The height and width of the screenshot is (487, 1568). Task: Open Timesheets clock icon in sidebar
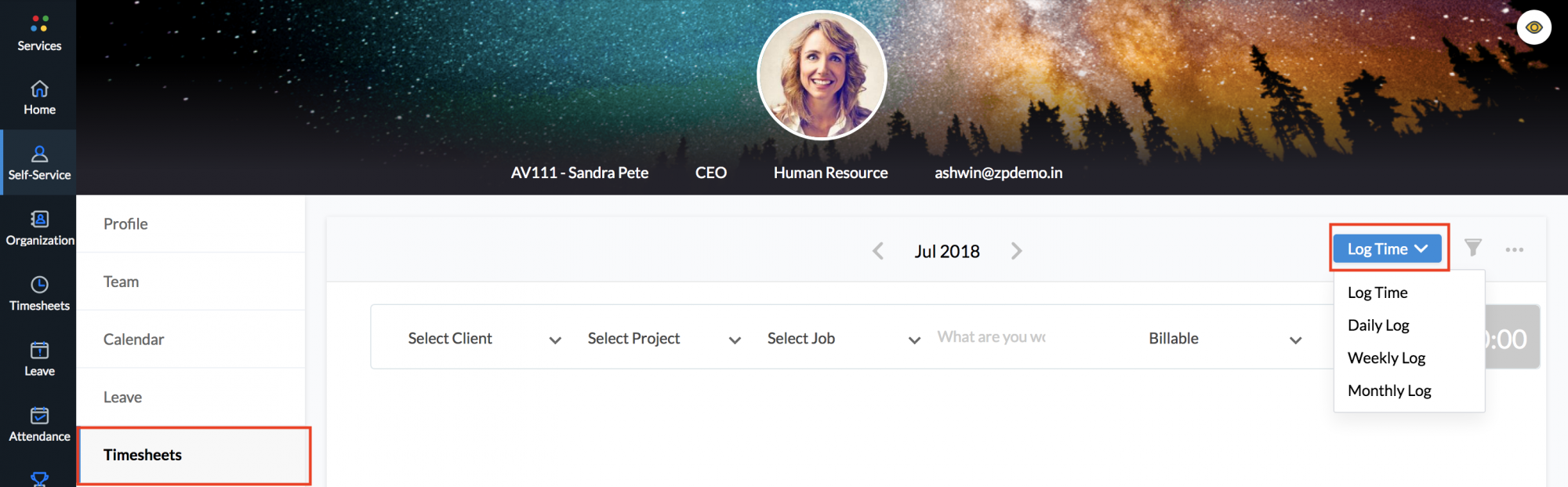coord(39,284)
